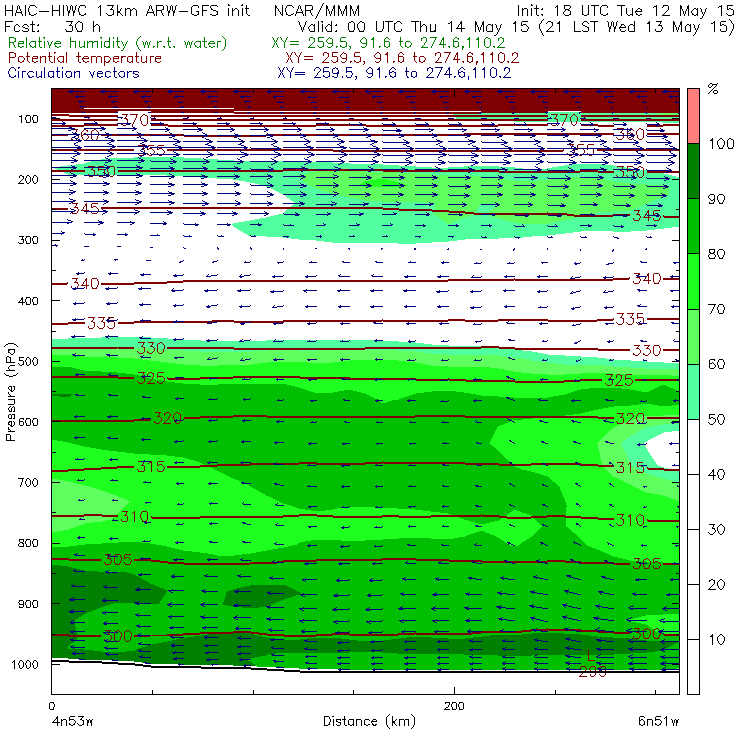Click the 200 hPa pressure tick label

point(28,179)
